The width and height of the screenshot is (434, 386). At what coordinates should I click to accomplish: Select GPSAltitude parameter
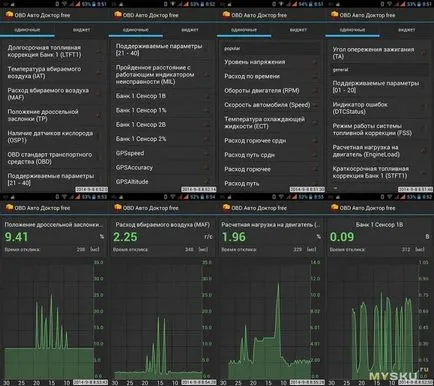pyautogui.click(x=163, y=182)
